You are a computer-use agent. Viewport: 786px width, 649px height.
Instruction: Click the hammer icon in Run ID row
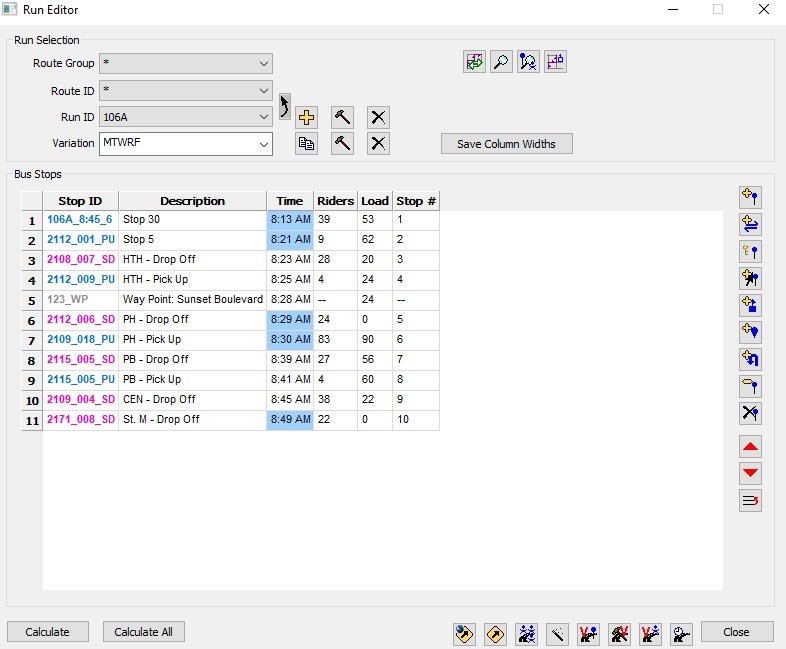point(342,117)
